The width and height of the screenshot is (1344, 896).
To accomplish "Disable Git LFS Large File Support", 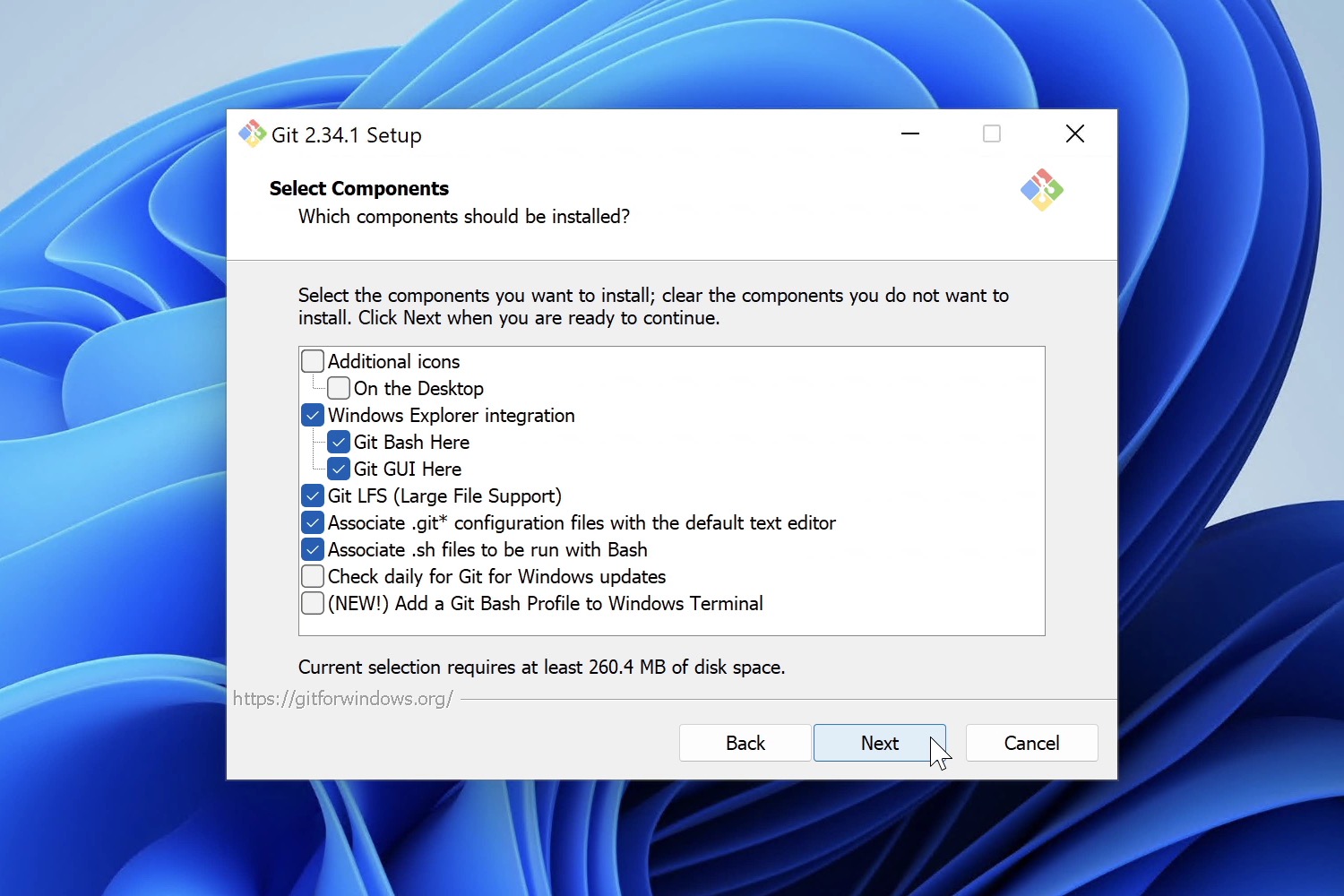I will point(312,495).
